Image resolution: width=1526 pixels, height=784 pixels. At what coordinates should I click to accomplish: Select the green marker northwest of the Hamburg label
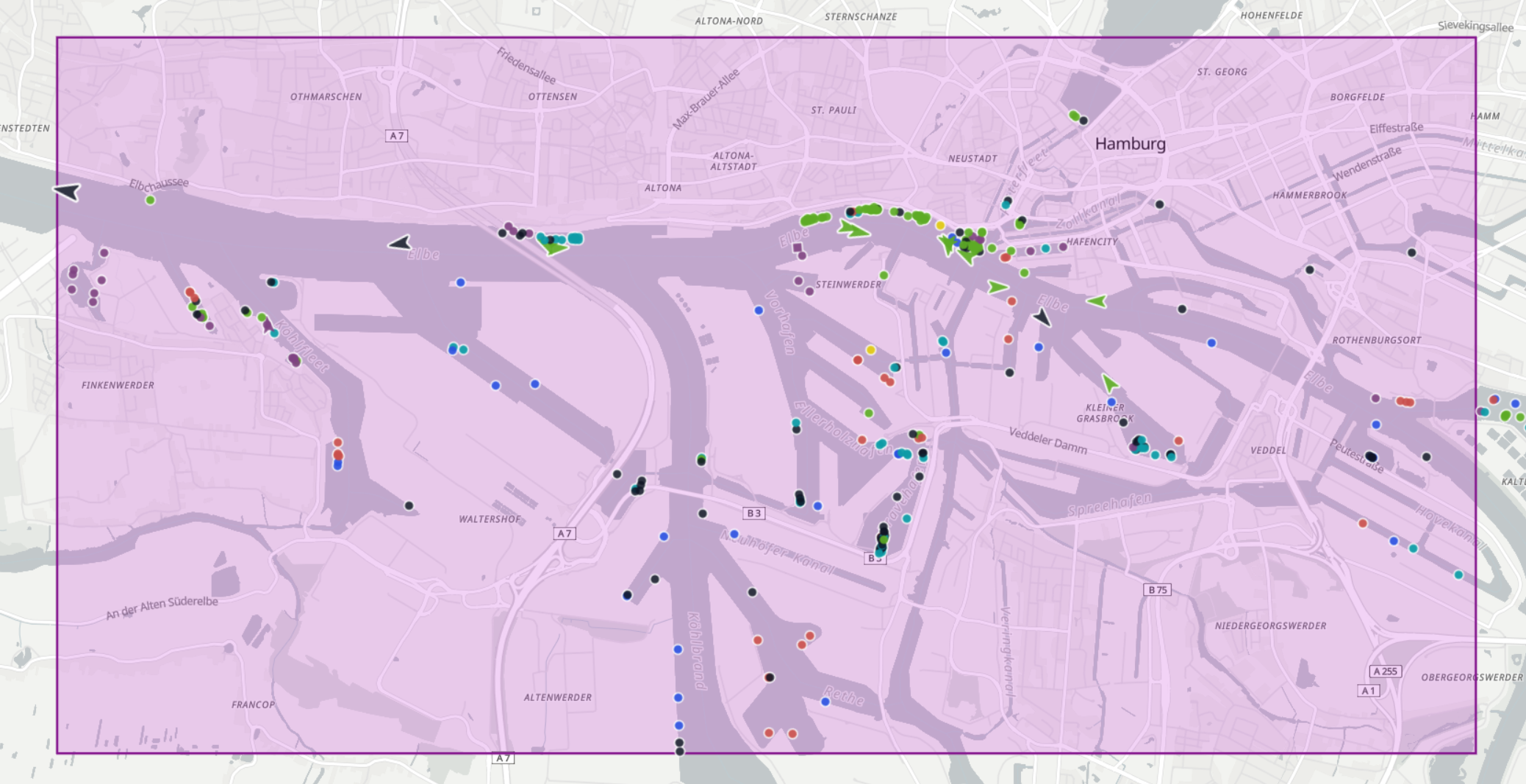1074,115
